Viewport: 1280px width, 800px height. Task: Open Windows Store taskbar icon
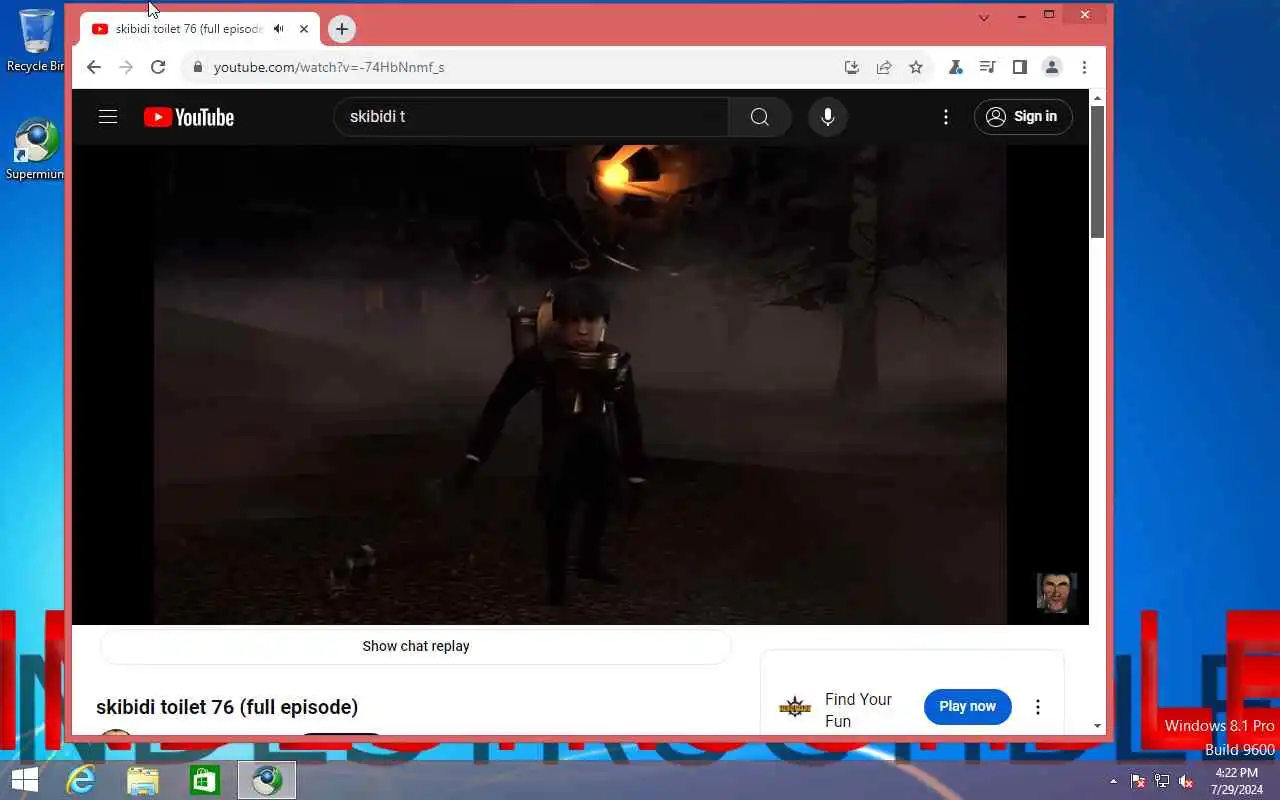205,780
